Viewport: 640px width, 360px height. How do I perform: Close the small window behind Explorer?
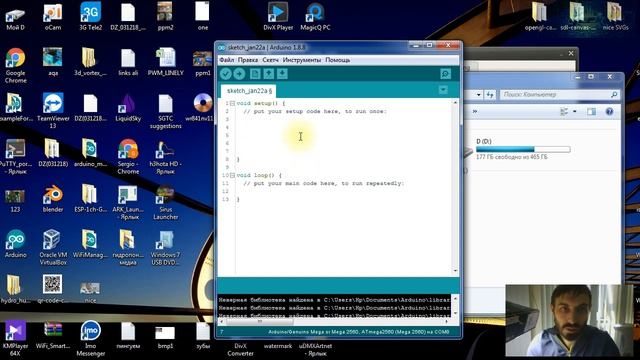pyautogui.click(x=571, y=53)
